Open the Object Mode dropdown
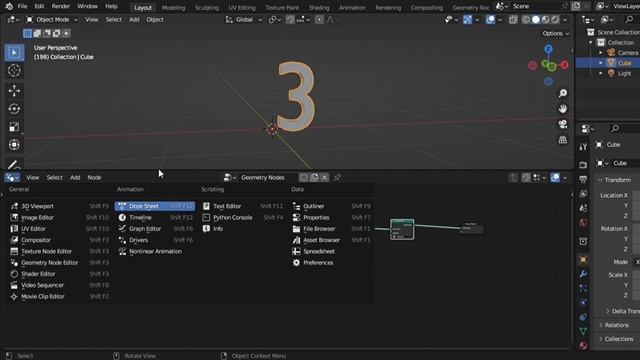The height and width of the screenshot is (360, 640). [x=52, y=20]
